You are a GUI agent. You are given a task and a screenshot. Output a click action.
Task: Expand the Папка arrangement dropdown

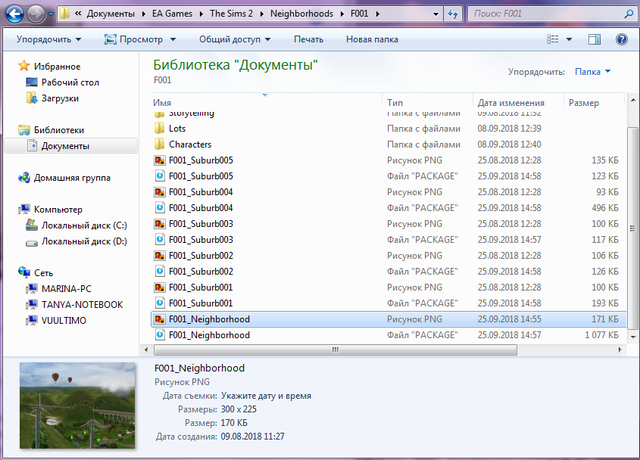click(x=593, y=72)
